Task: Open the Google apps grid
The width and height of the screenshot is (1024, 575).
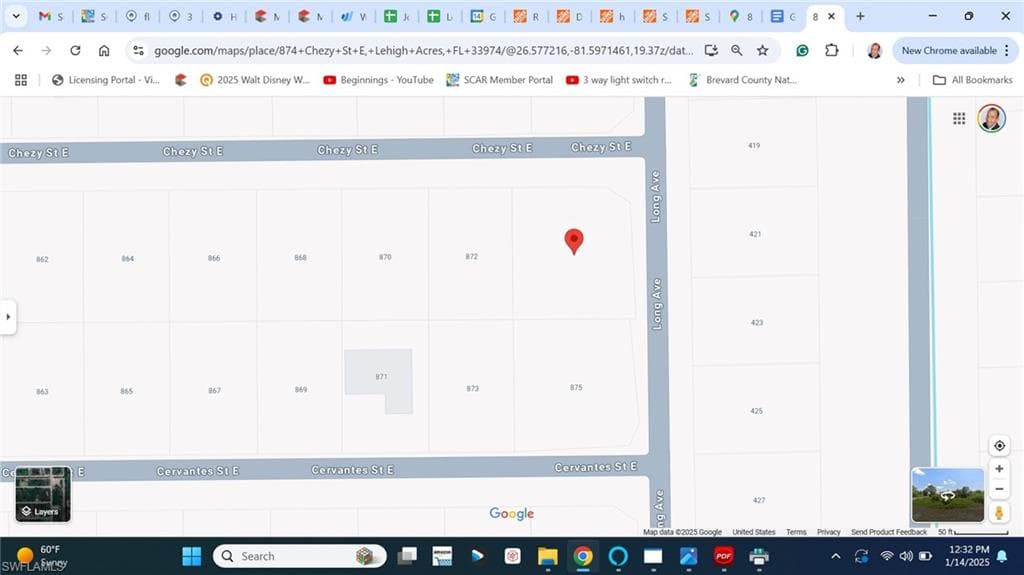Action: point(959,118)
